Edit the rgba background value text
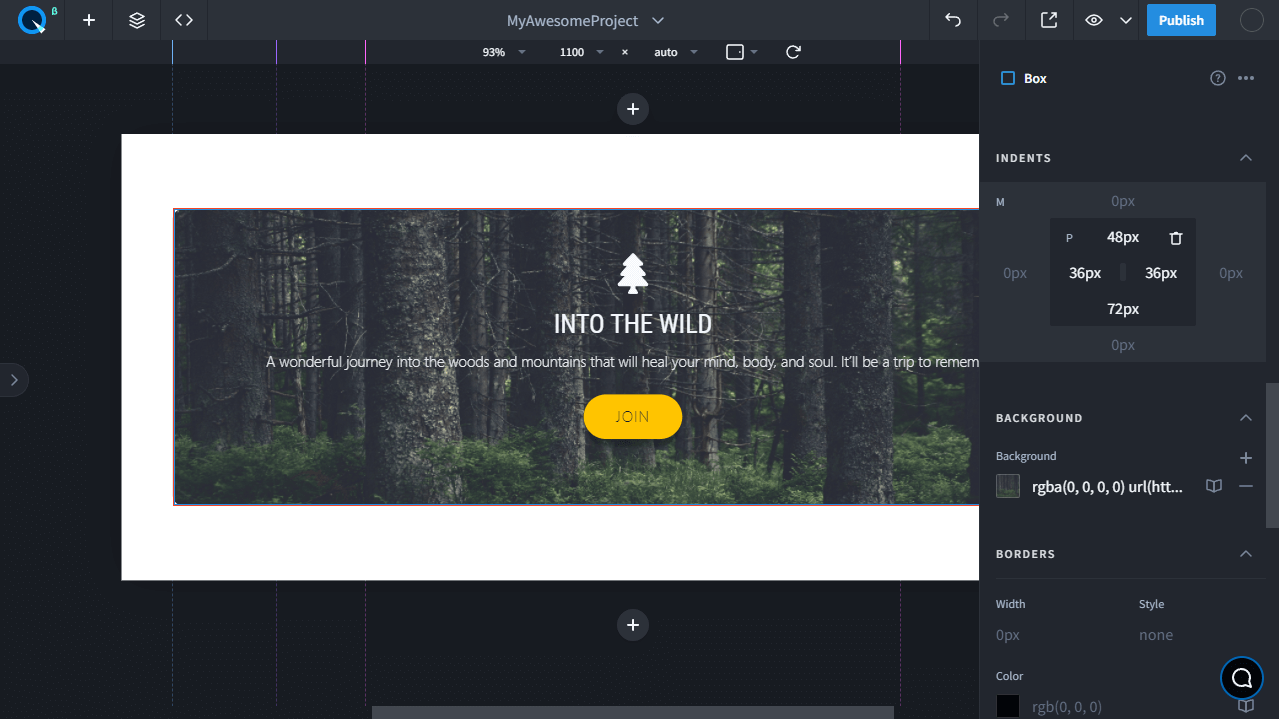 pyautogui.click(x=1108, y=487)
